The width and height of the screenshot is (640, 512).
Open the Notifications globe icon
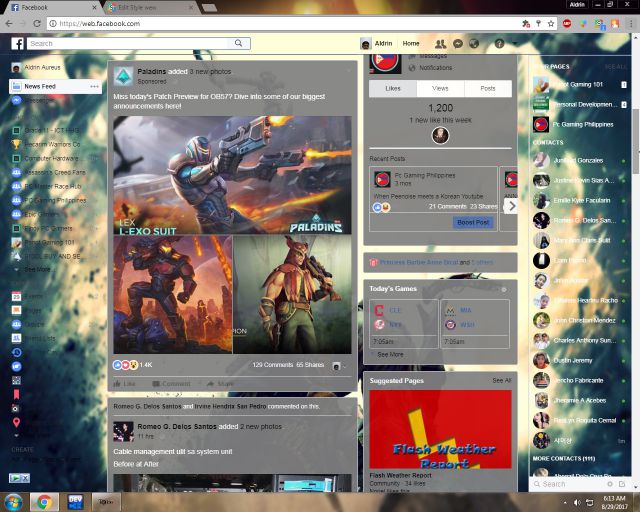click(x=474, y=43)
